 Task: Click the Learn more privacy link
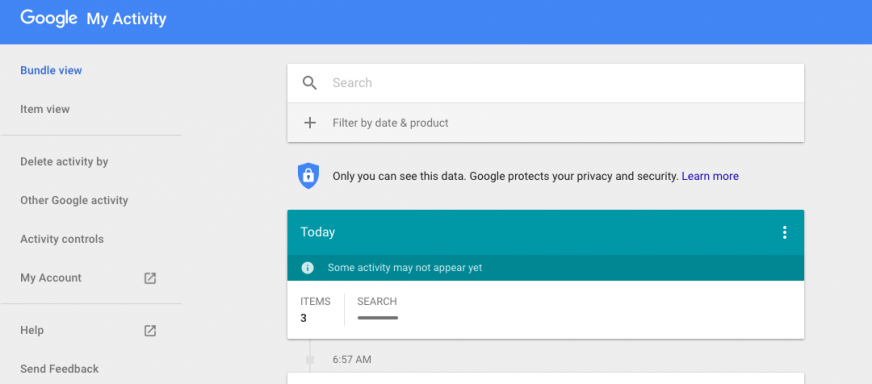[710, 176]
